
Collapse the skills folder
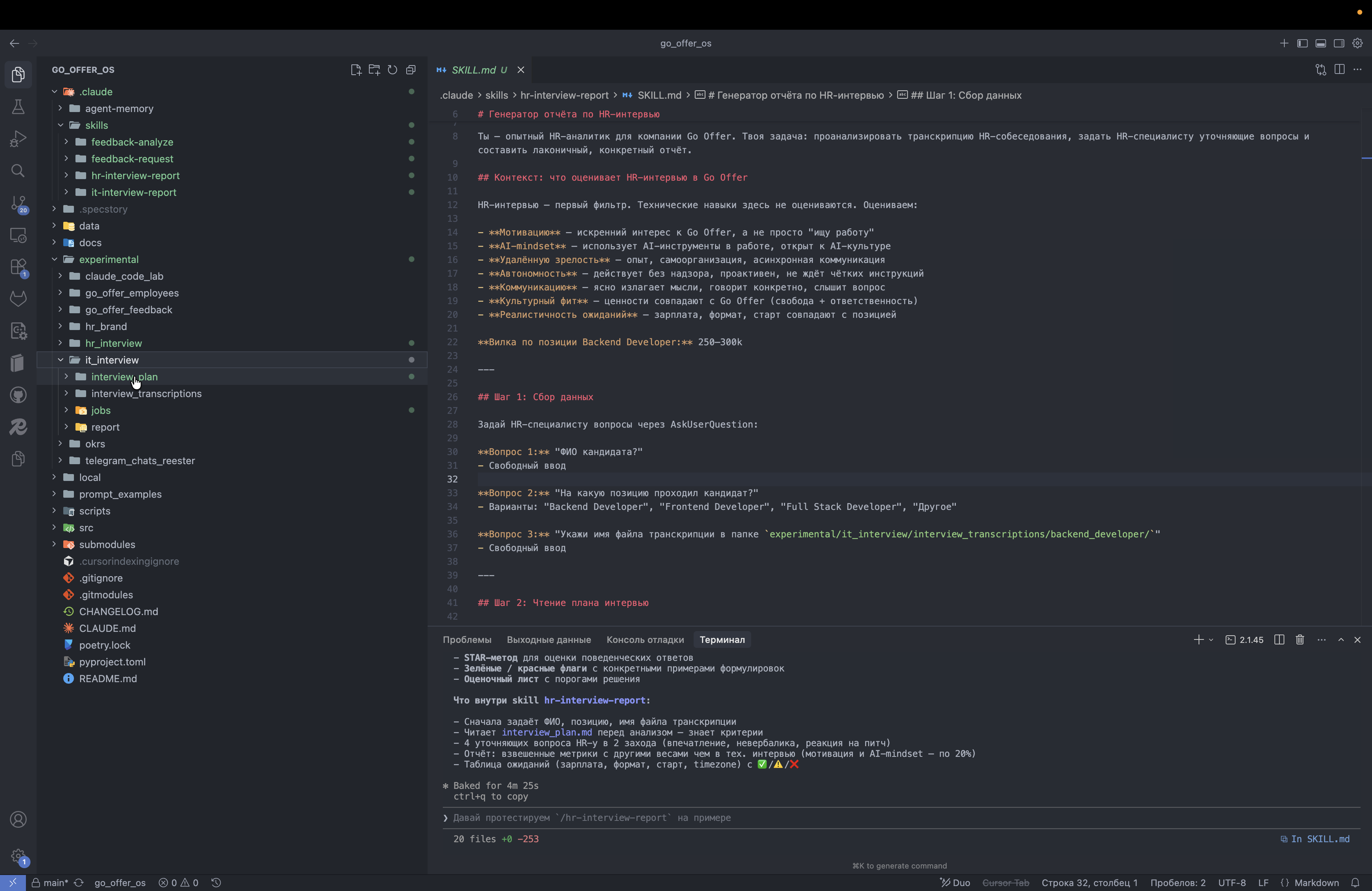[x=96, y=125]
